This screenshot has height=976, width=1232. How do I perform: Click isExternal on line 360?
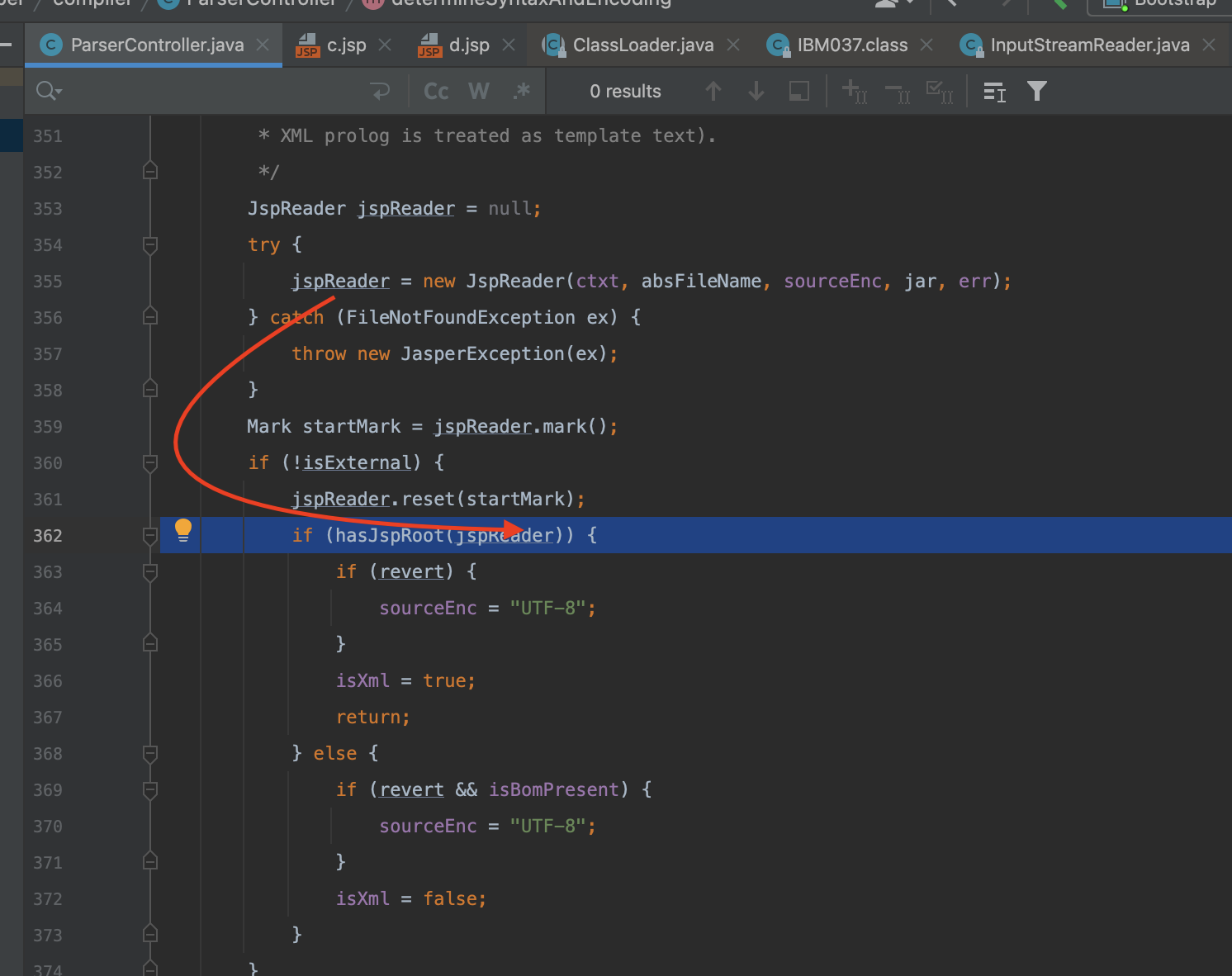pyautogui.click(x=357, y=462)
